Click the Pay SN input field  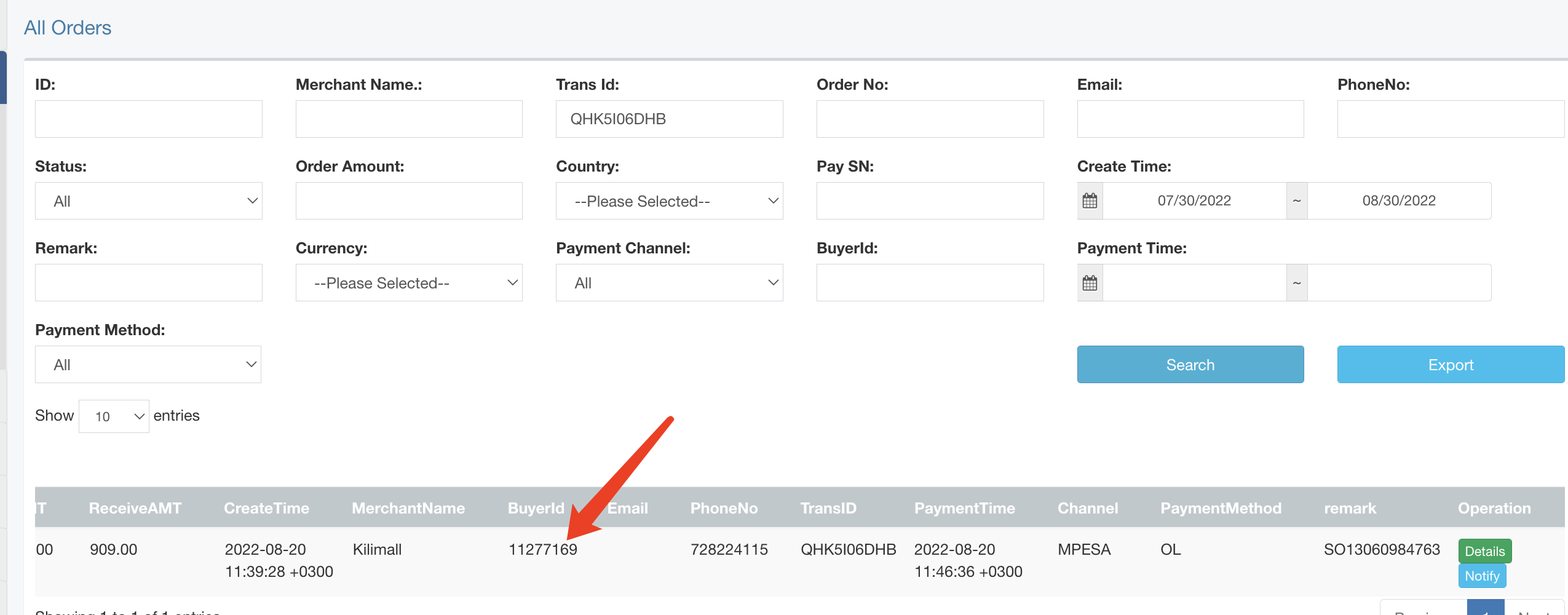929,200
